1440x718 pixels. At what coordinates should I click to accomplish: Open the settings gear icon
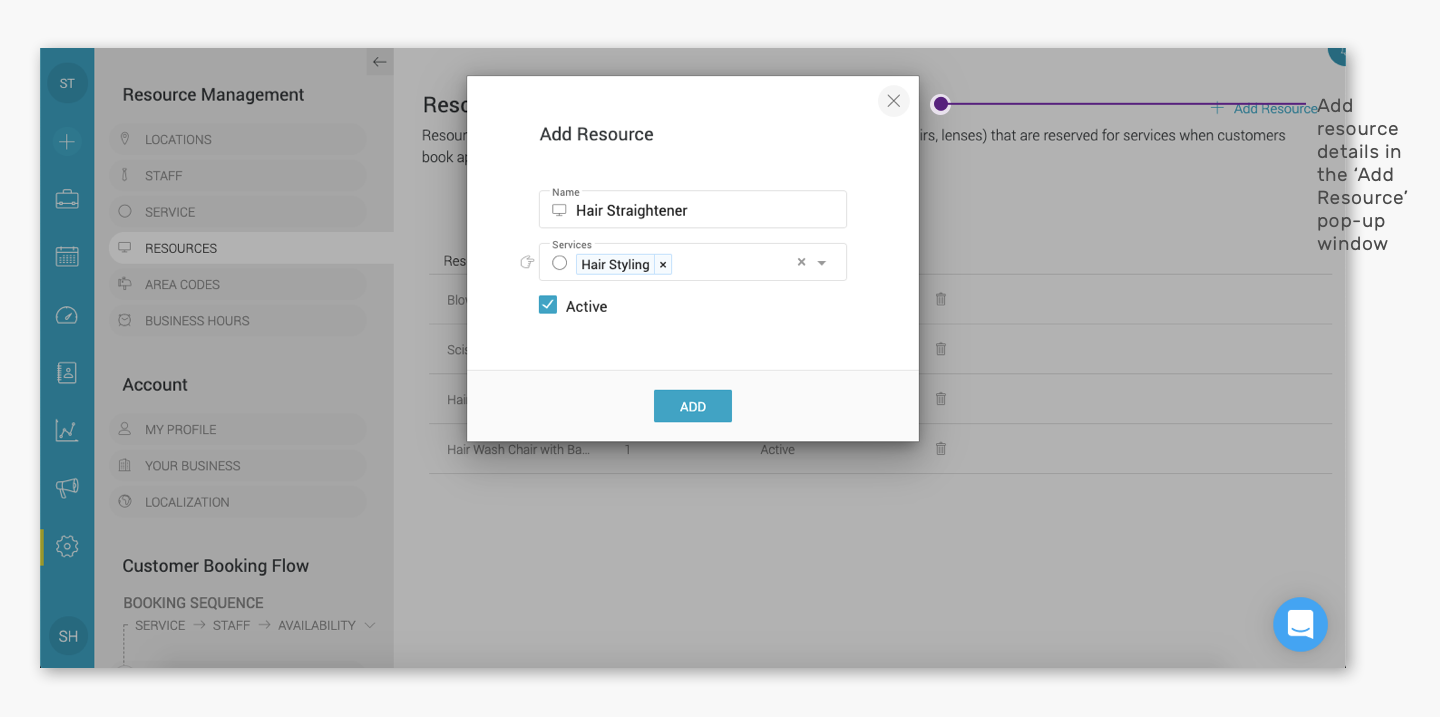(x=67, y=546)
